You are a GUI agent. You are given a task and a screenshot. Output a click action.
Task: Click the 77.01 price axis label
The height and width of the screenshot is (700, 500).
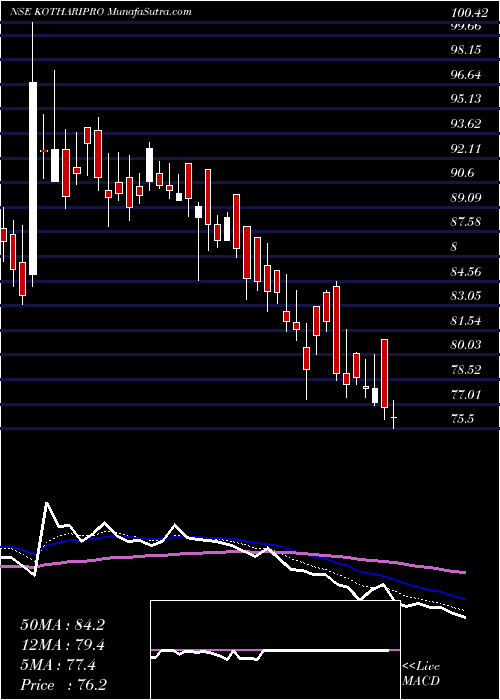(468, 395)
